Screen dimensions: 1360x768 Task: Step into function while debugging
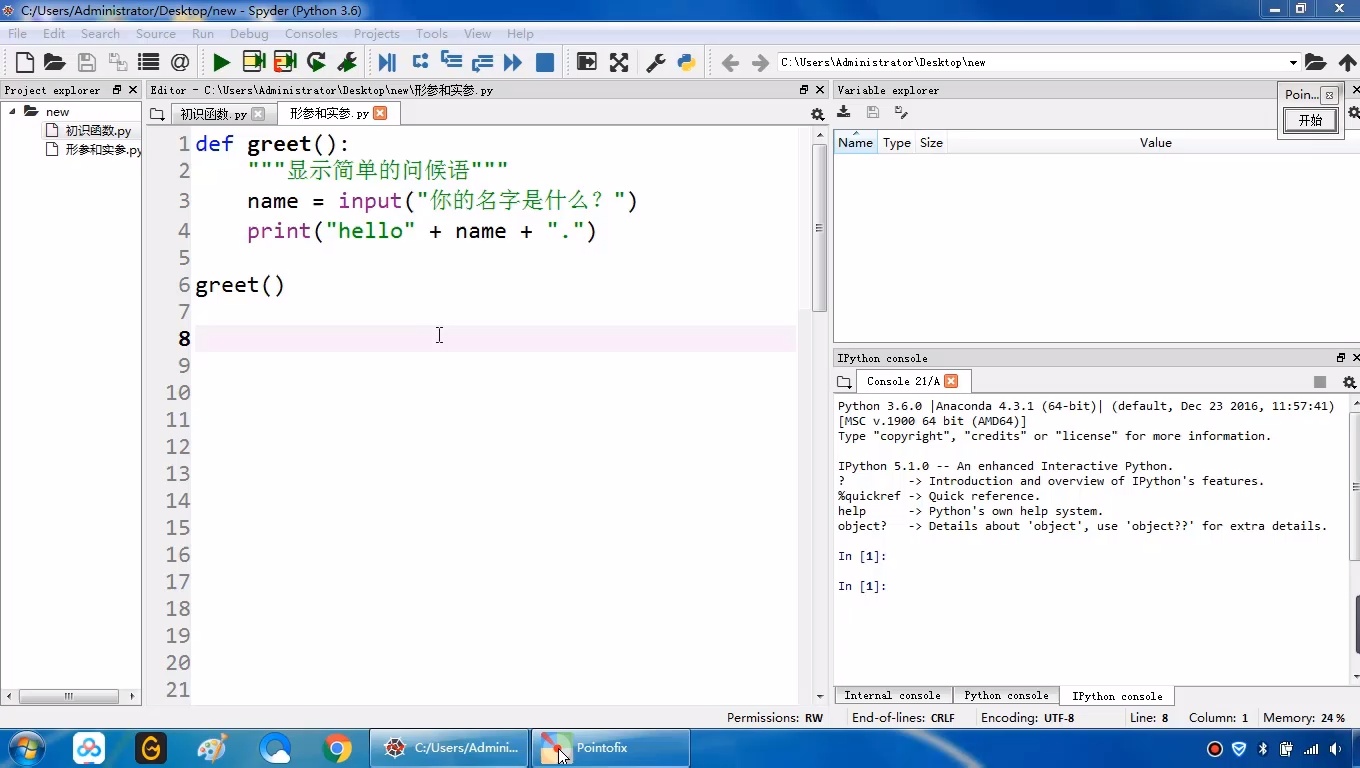click(450, 62)
